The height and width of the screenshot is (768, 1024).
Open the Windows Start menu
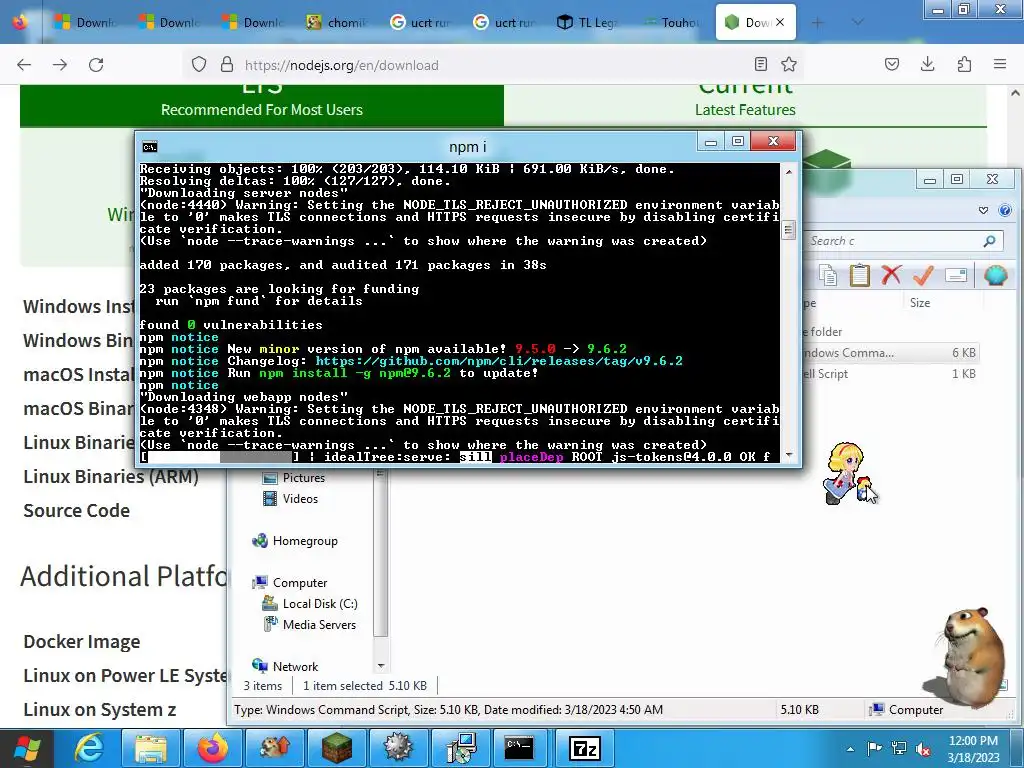point(26,748)
